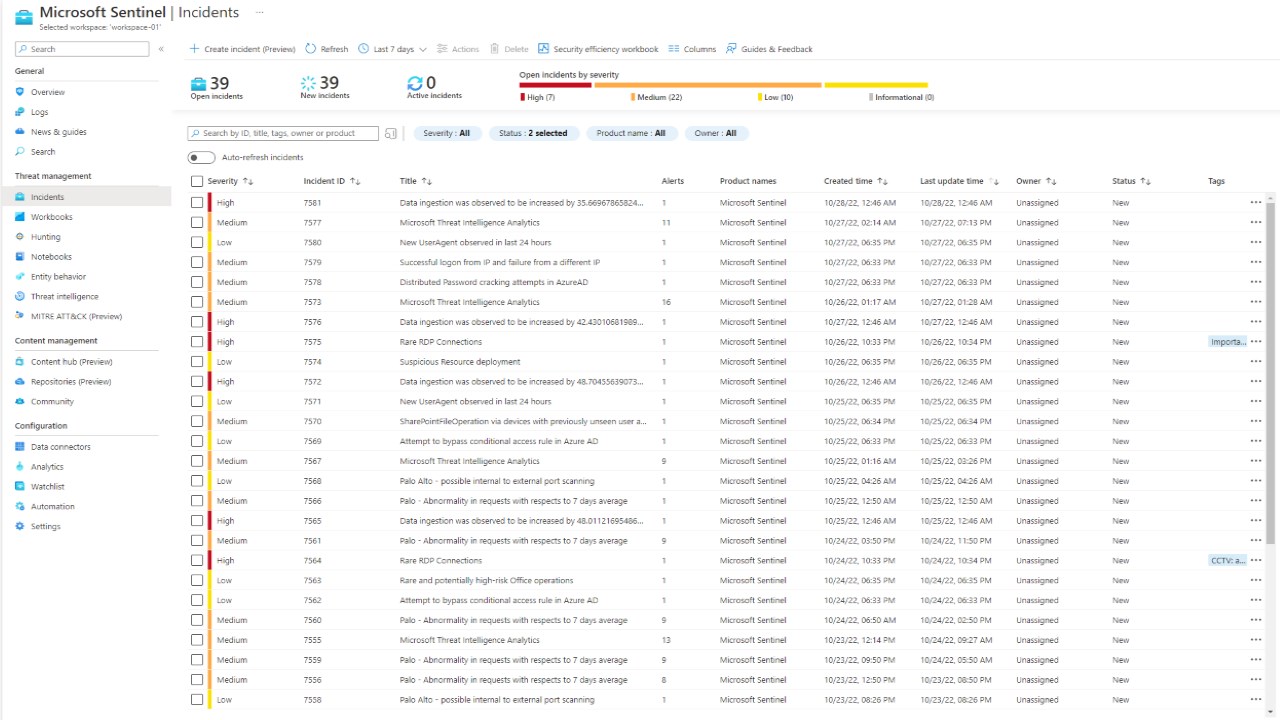This screenshot has height=720, width=1280.
Task: Collapse the sidebar with the double-chevron icon
Action: pyautogui.click(x=161, y=49)
